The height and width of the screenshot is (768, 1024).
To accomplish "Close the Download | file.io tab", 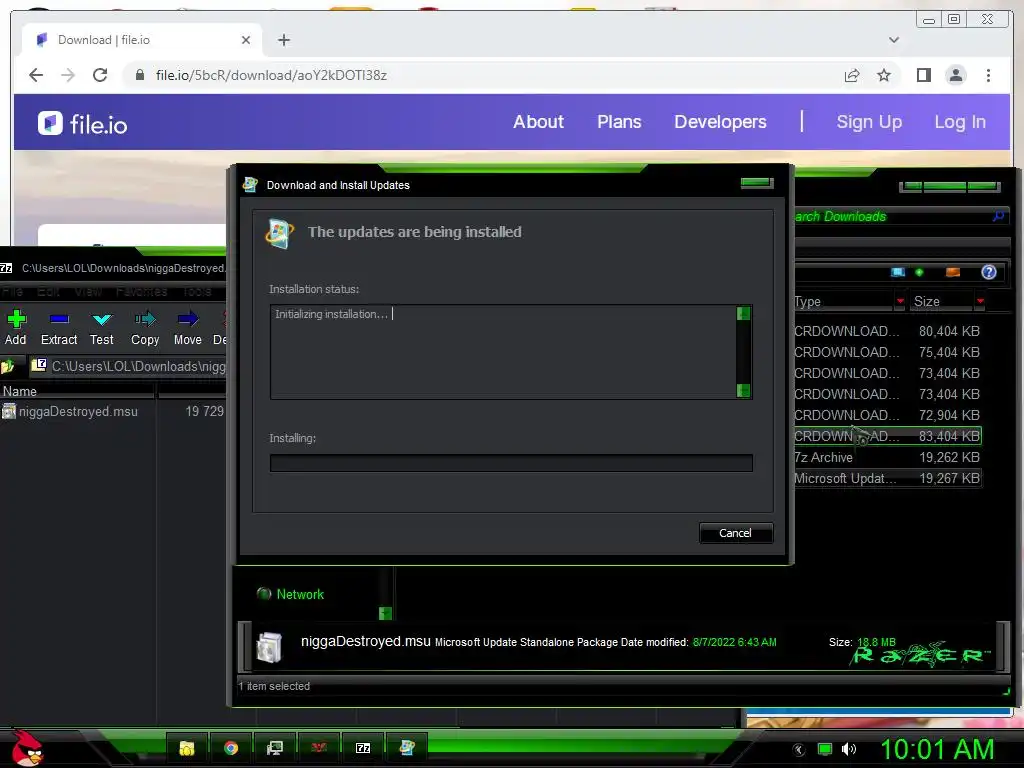I will [246, 40].
